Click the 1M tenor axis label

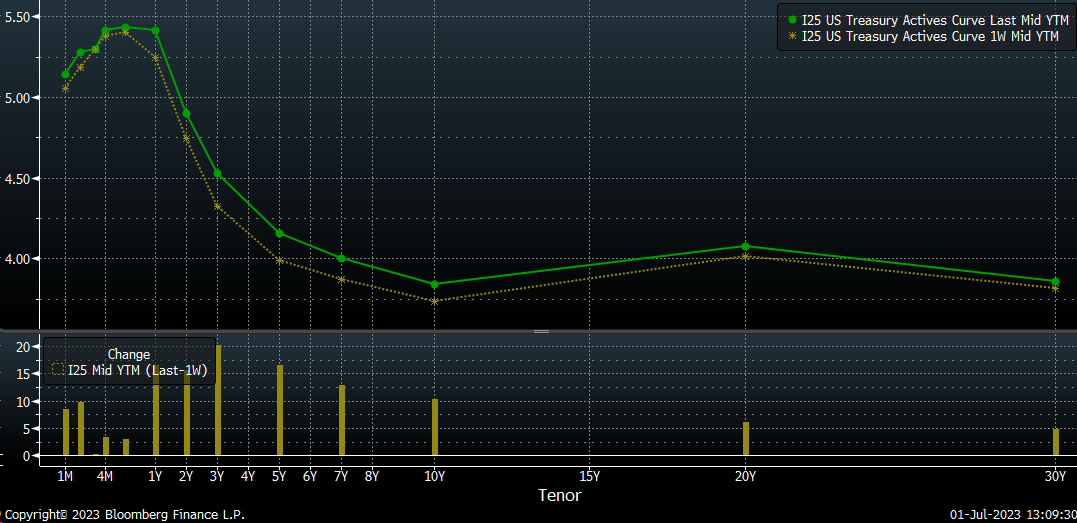click(x=65, y=476)
